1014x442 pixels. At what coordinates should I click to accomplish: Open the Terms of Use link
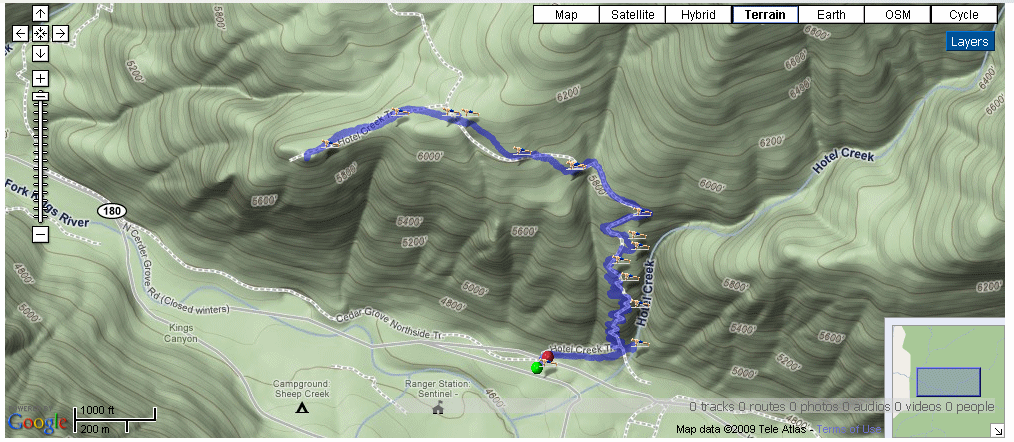tap(848, 429)
